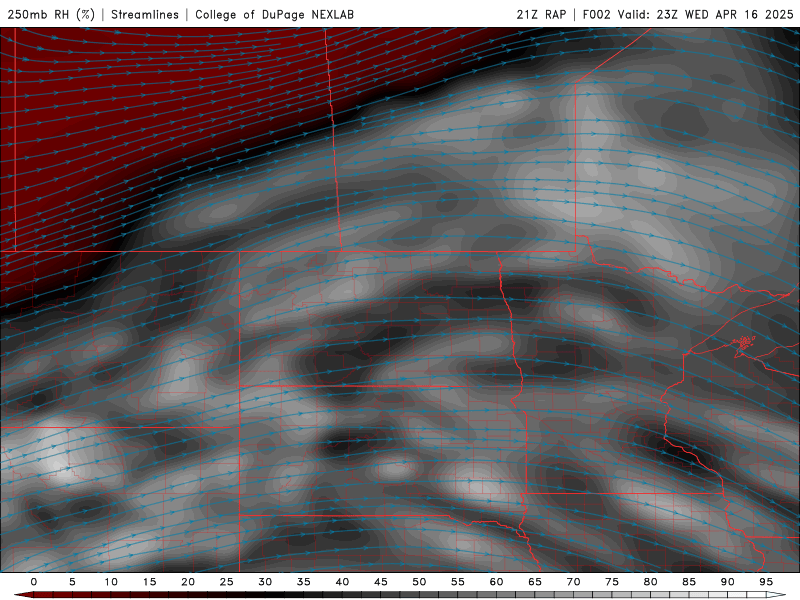Click the '45' colorbar label
Viewport: 800px width, 600px height.
tap(381, 582)
